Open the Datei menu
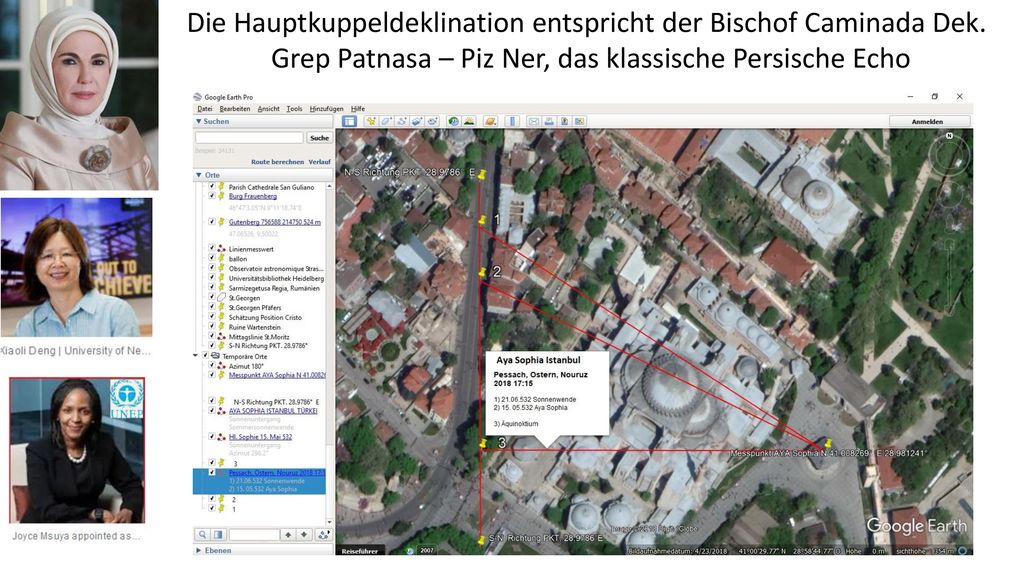Screen dimensions: 1024x576 pyautogui.click(x=205, y=109)
